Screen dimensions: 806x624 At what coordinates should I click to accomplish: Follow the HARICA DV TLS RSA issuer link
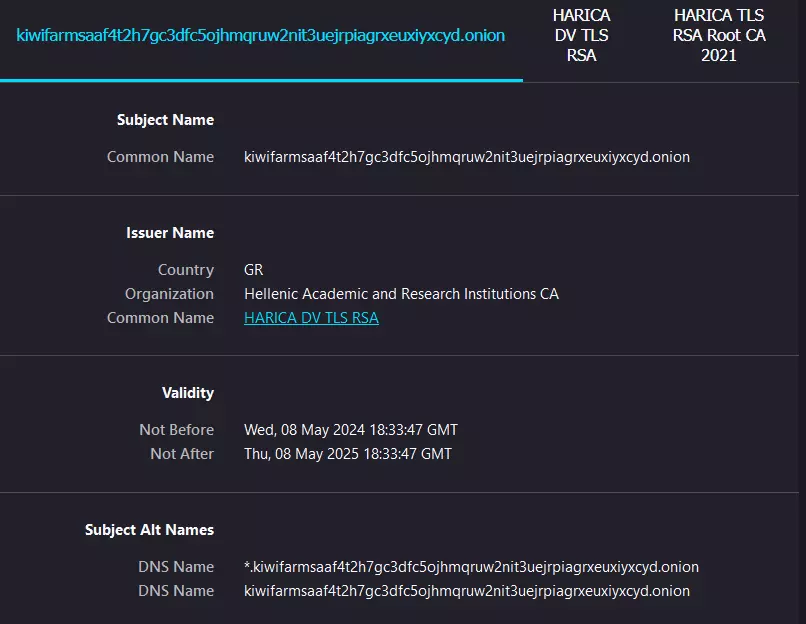click(312, 318)
